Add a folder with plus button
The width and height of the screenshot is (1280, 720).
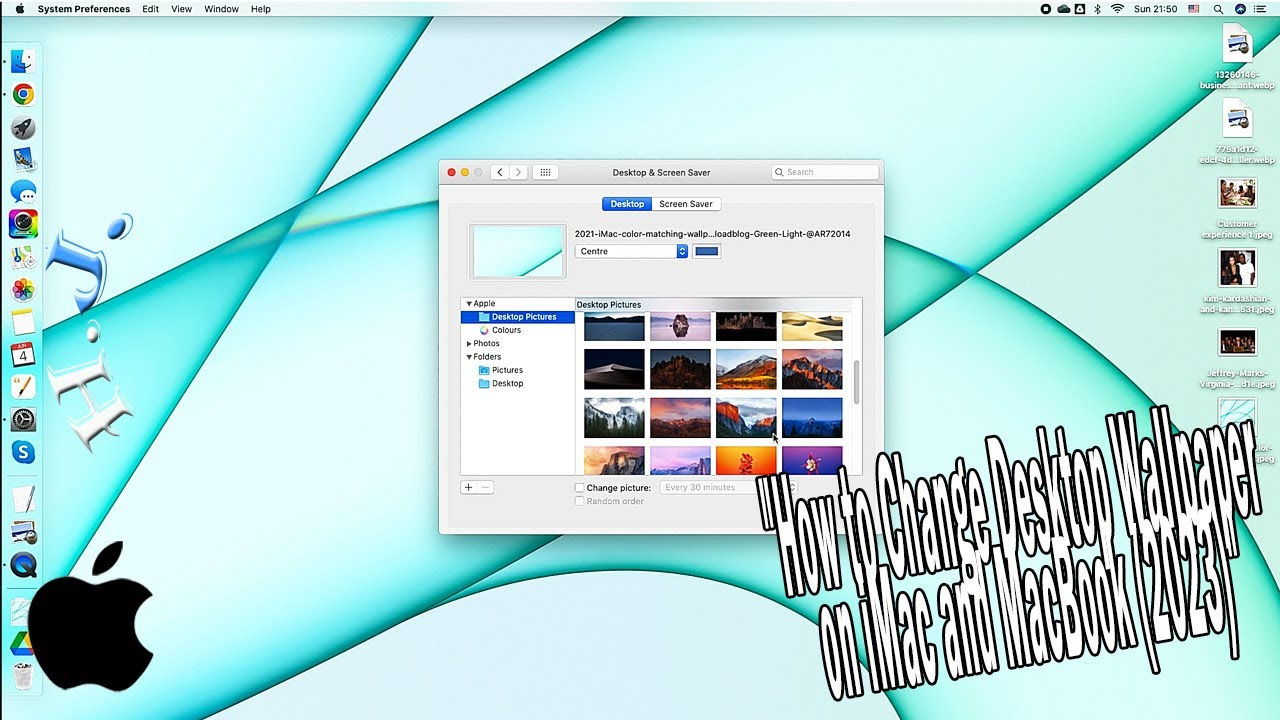468,487
